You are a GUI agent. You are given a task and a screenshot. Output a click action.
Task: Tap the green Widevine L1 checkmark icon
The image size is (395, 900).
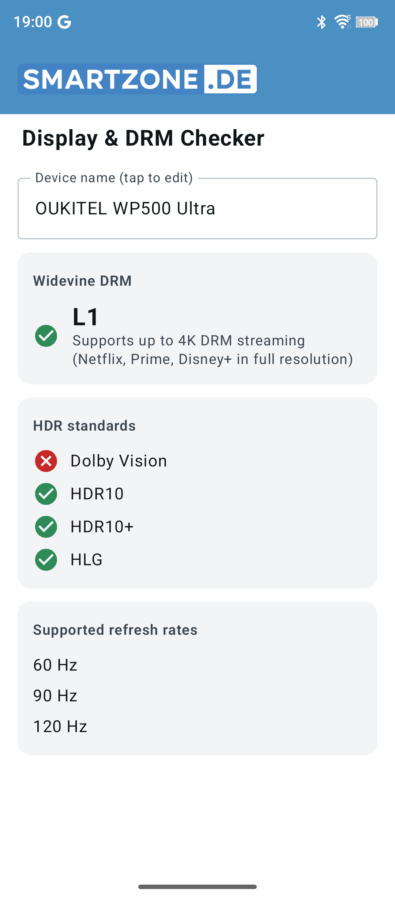[x=46, y=336]
